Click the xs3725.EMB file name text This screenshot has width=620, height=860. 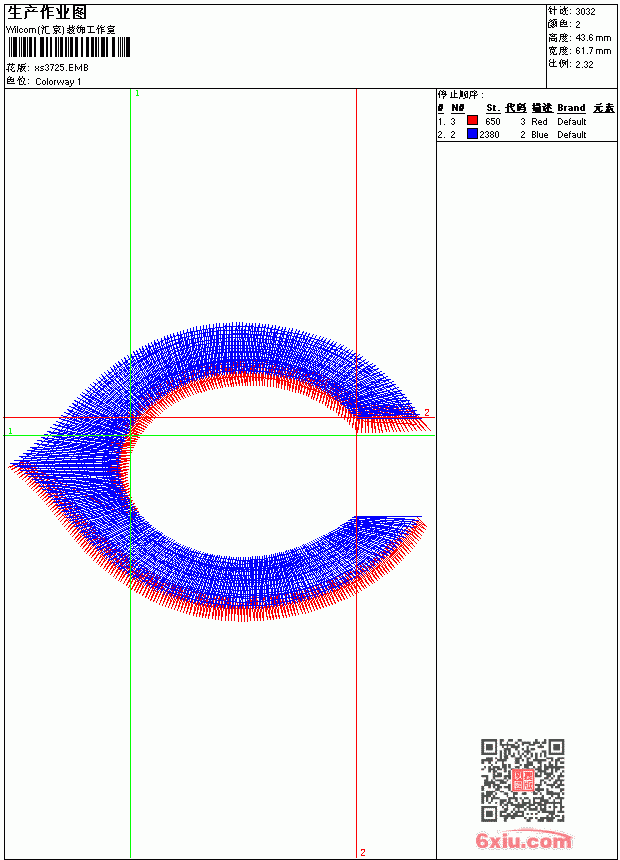click(61, 68)
